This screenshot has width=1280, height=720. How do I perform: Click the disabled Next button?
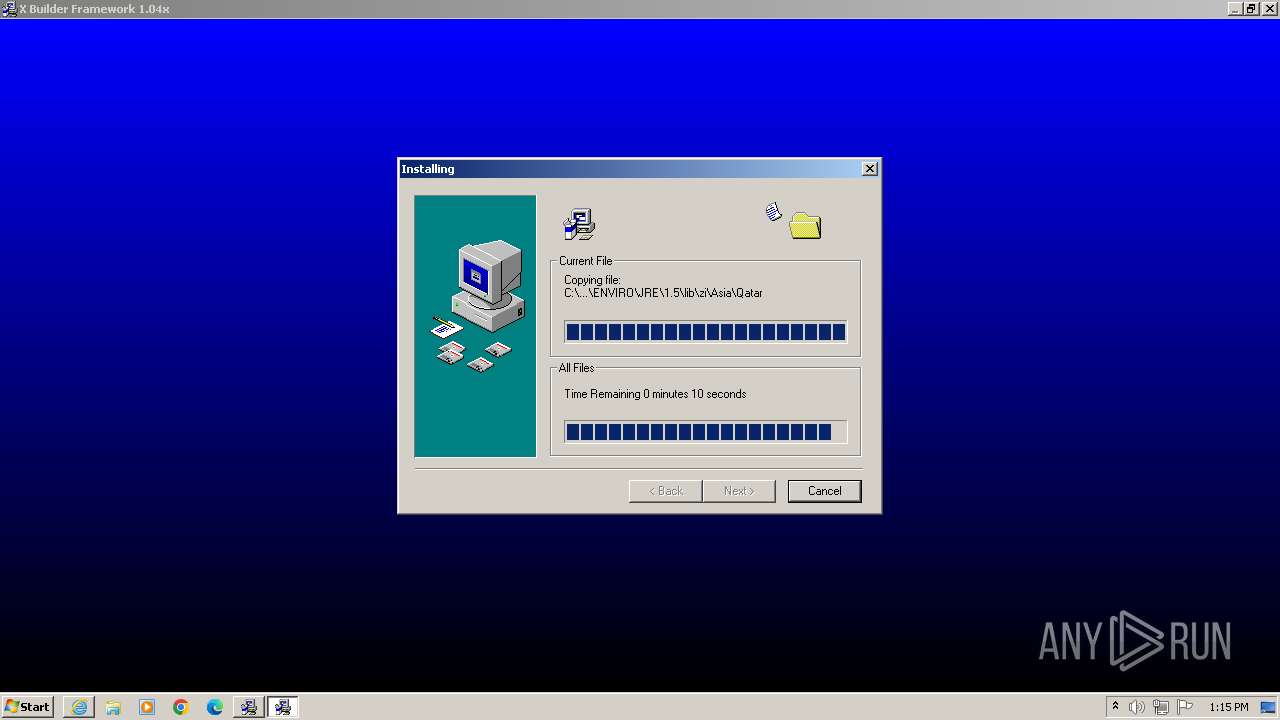[x=738, y=491]
